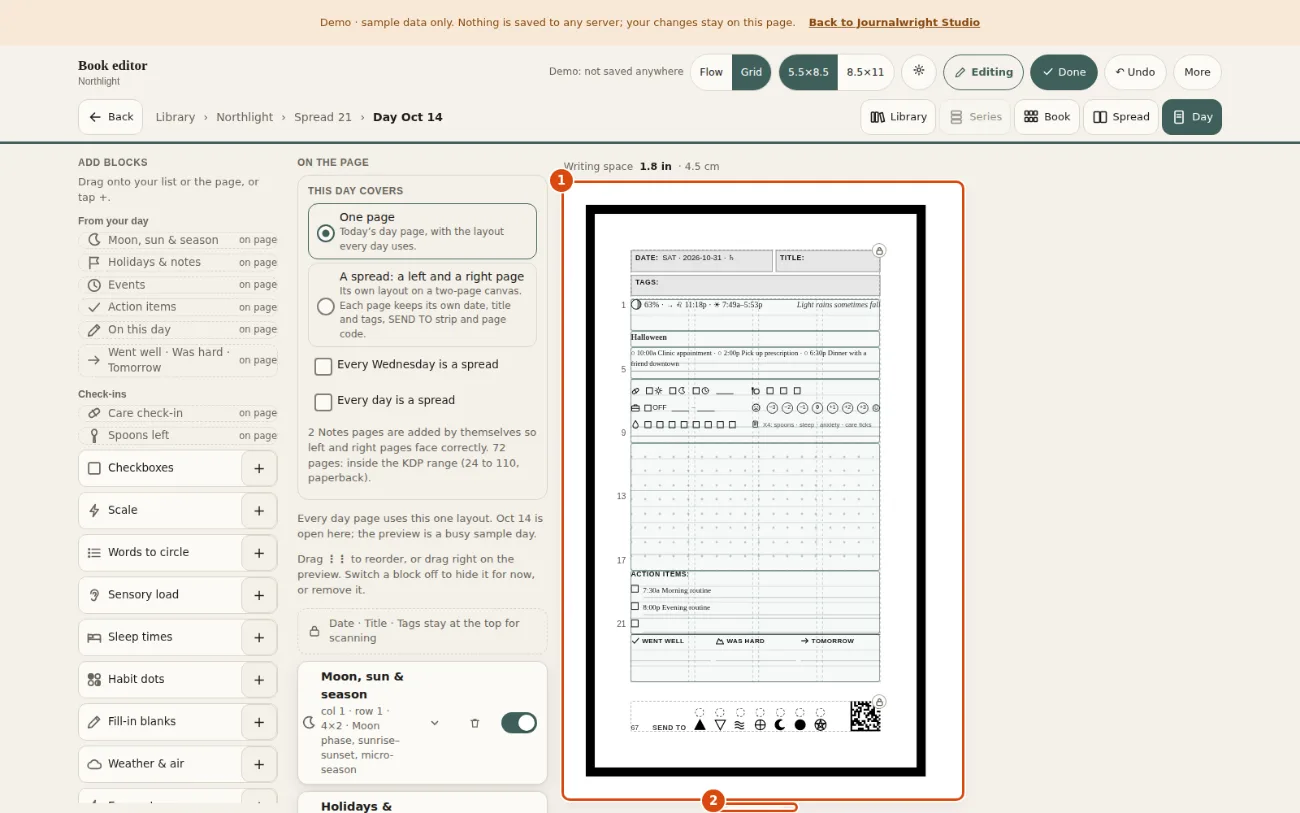Click the flag icon next to Holidays & notes
The height and width of the screenshot is (813, 1300).
[94, 262]
